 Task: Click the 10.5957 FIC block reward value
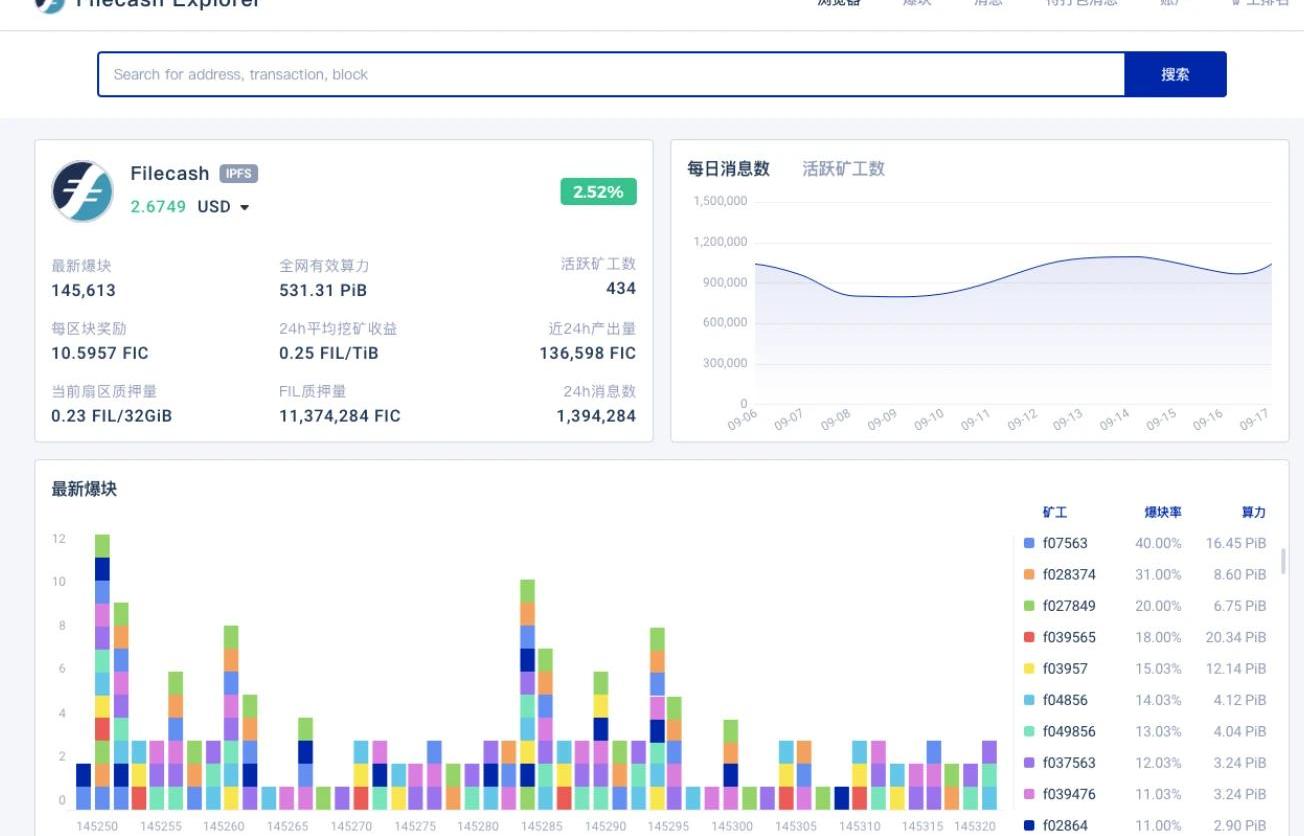pos(100,353)
